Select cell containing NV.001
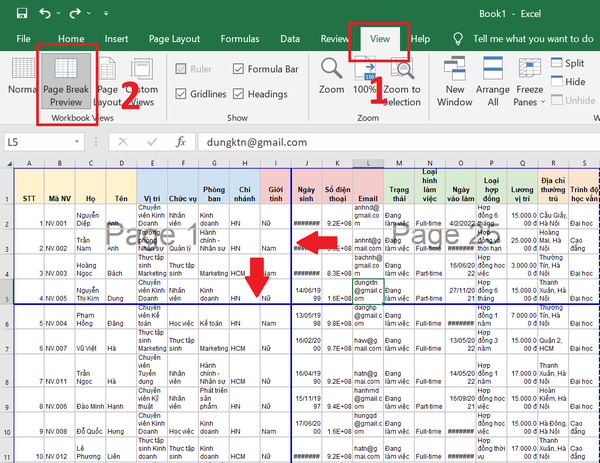Image resolution: width=600 pixels, height=463 pixels. 60,216
